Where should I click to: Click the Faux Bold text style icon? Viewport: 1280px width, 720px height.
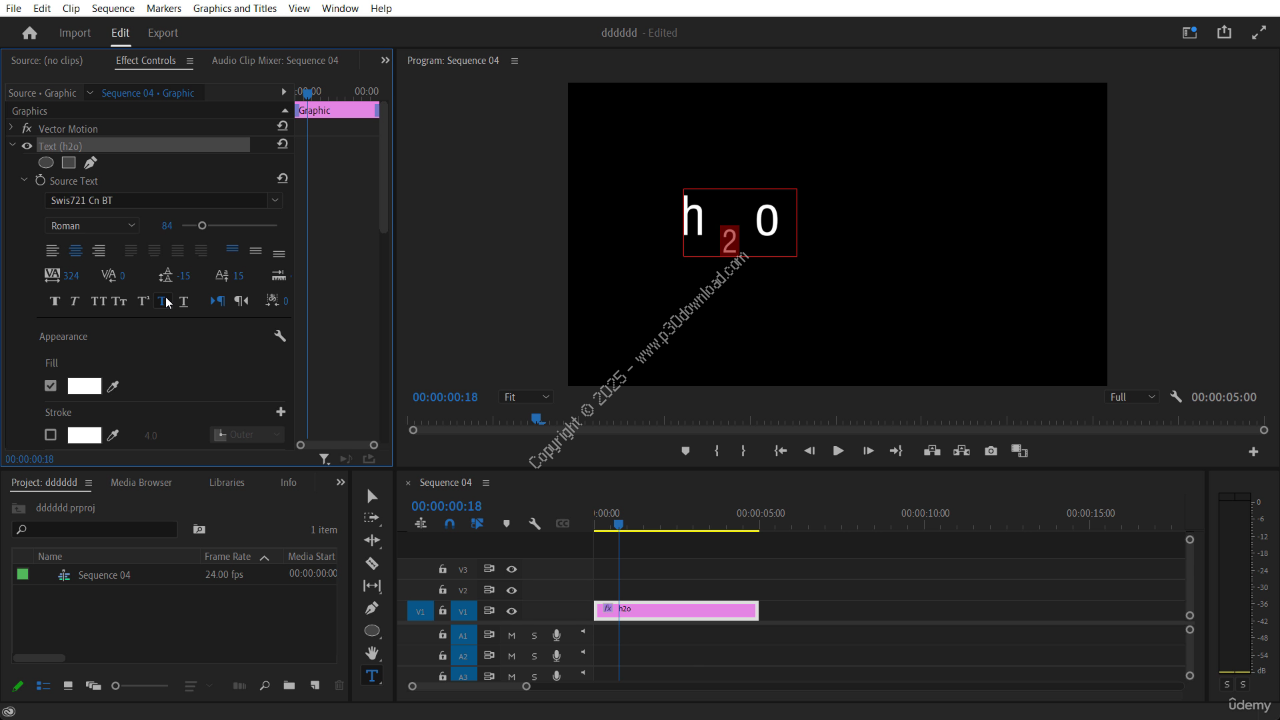55,301
